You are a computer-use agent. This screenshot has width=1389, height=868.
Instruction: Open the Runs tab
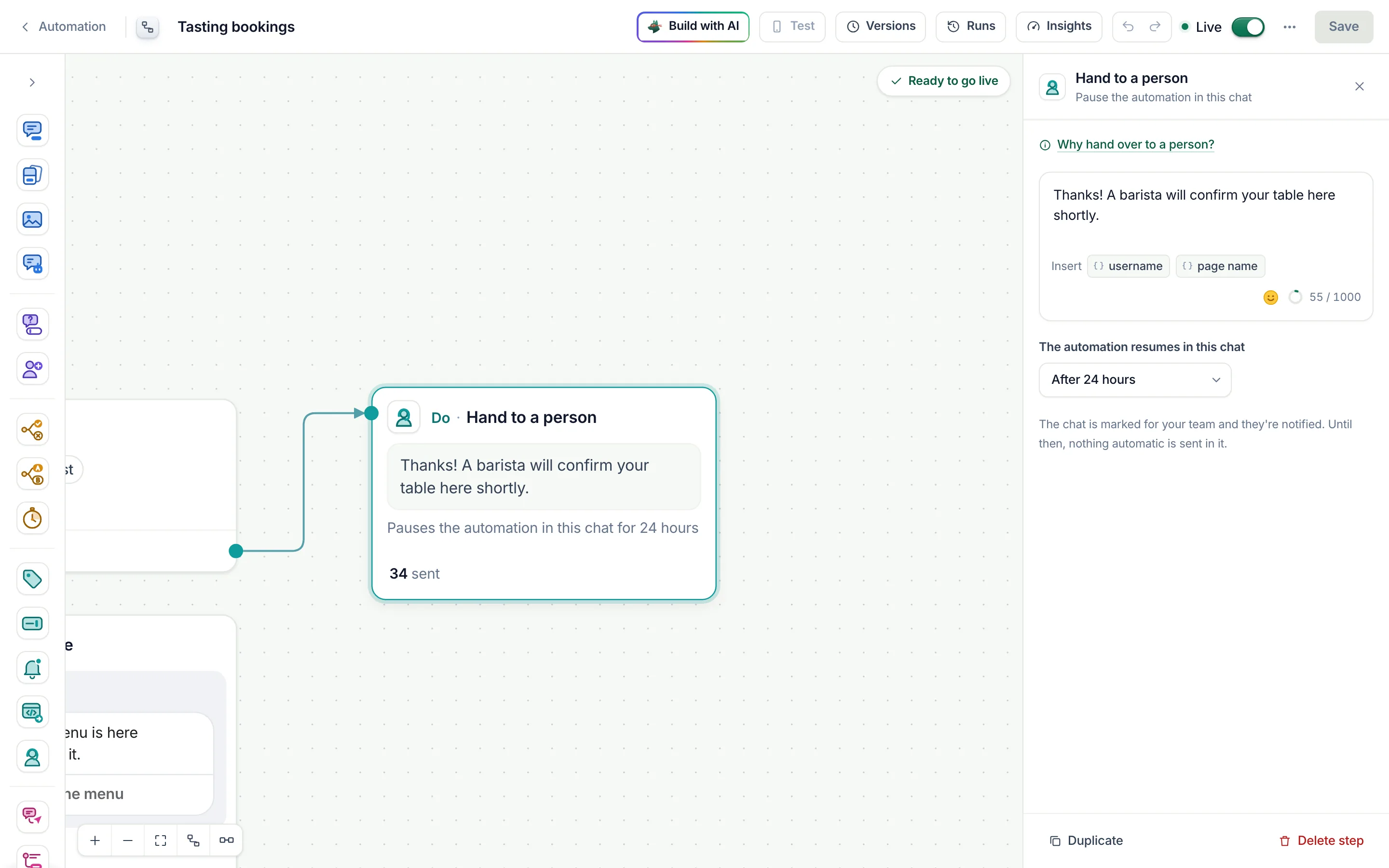pos(970,27)
